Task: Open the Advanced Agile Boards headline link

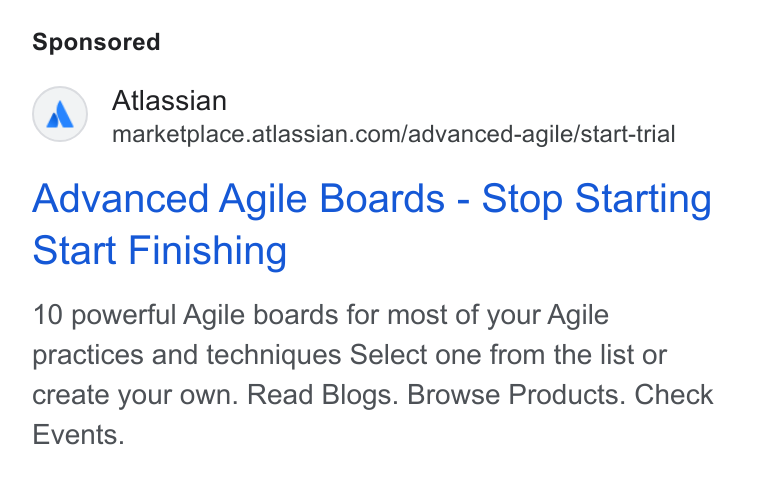Action: point(372,224)
